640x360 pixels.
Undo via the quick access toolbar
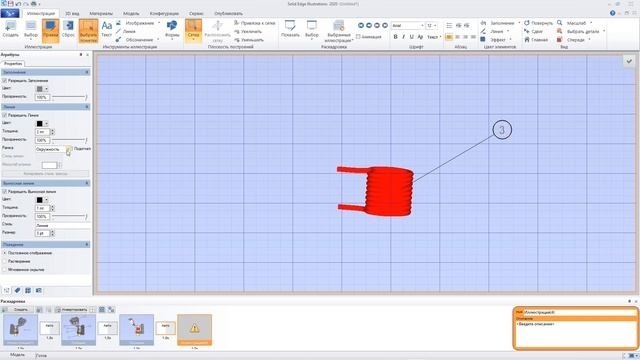(18, 4)
